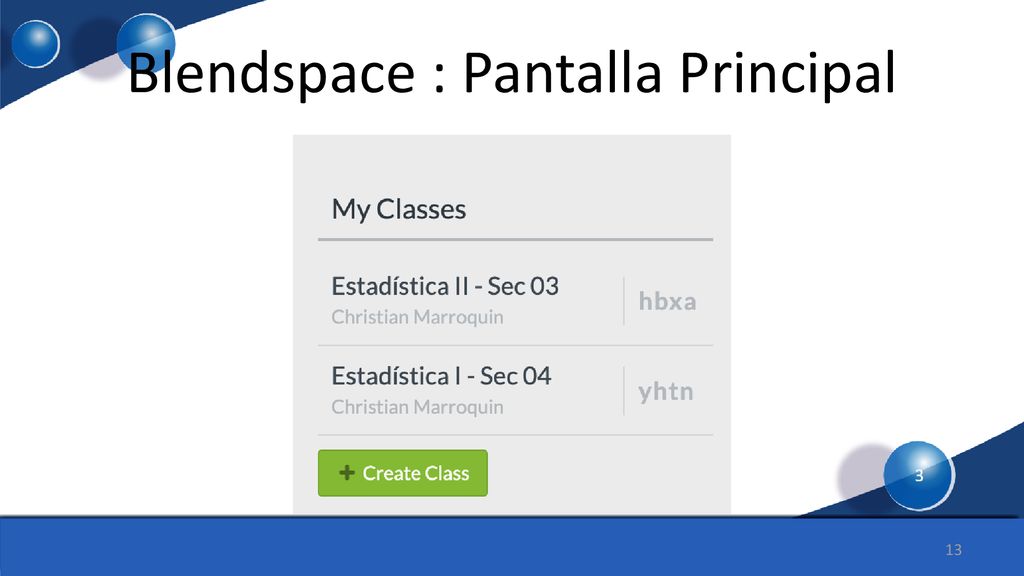This screenshot has width=1024, height=576.
Task: Click the blue sphere numbered 3
Action: pyautogui.click(x=918, y=475)
